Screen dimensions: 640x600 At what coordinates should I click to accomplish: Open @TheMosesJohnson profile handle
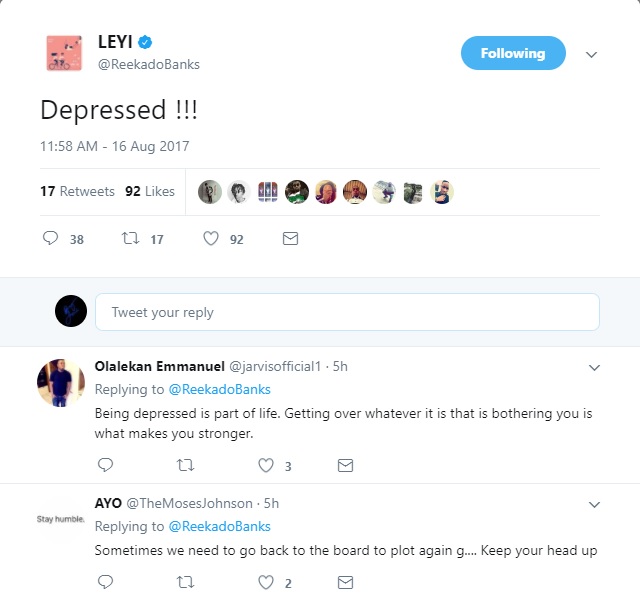click(189, 503)
